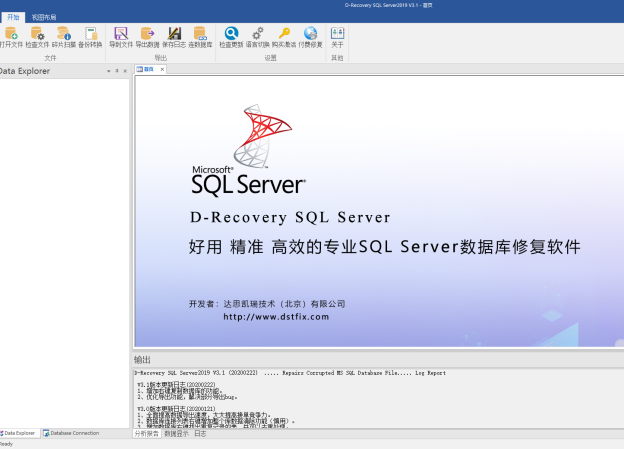The image size is (624, 449).
Task: Start 碎片扫描 (Fragment Scan) tool
Action: [x=64, y=33]
